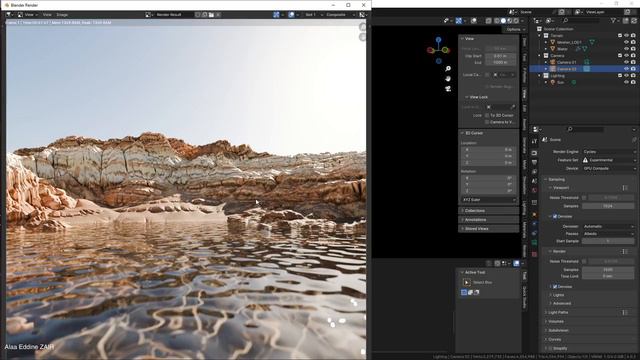
Task: Toggle camera view icon in the 3D viewport
Action: point(448,89)
